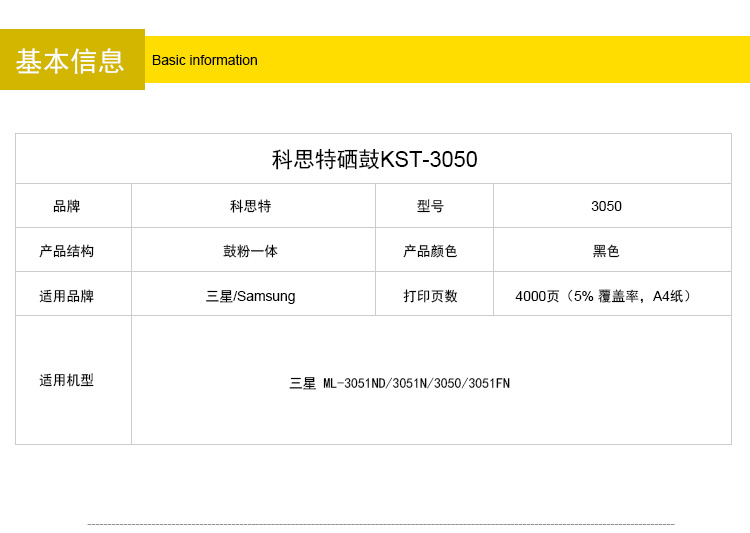Image resolution: width=750 pixels, height=533 pixels.
Task: Click the 适用机型 label cell
Action: 67,380
